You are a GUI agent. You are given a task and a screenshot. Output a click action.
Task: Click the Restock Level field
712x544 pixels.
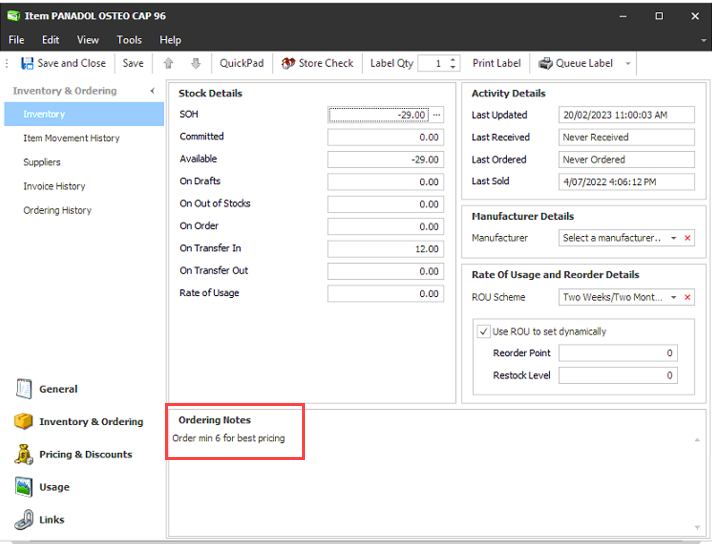618,375
